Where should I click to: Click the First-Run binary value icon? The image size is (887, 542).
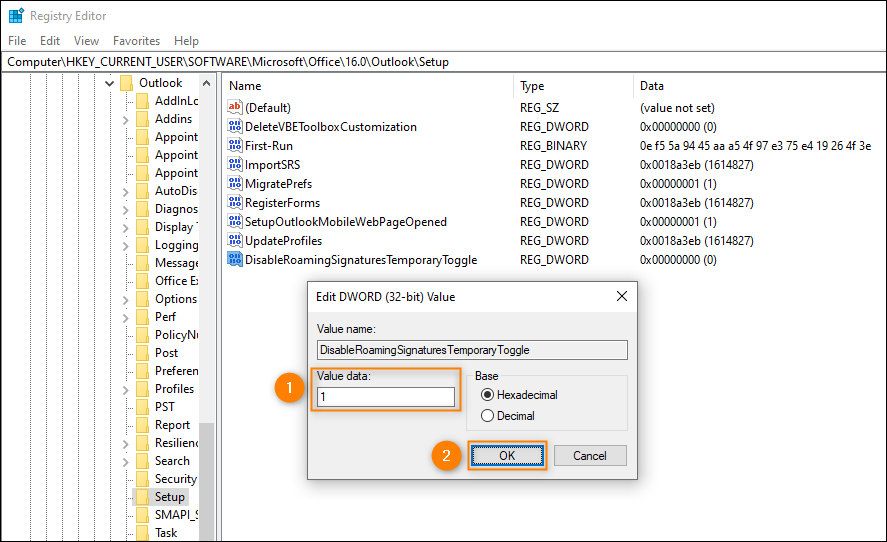pos(235,145)
